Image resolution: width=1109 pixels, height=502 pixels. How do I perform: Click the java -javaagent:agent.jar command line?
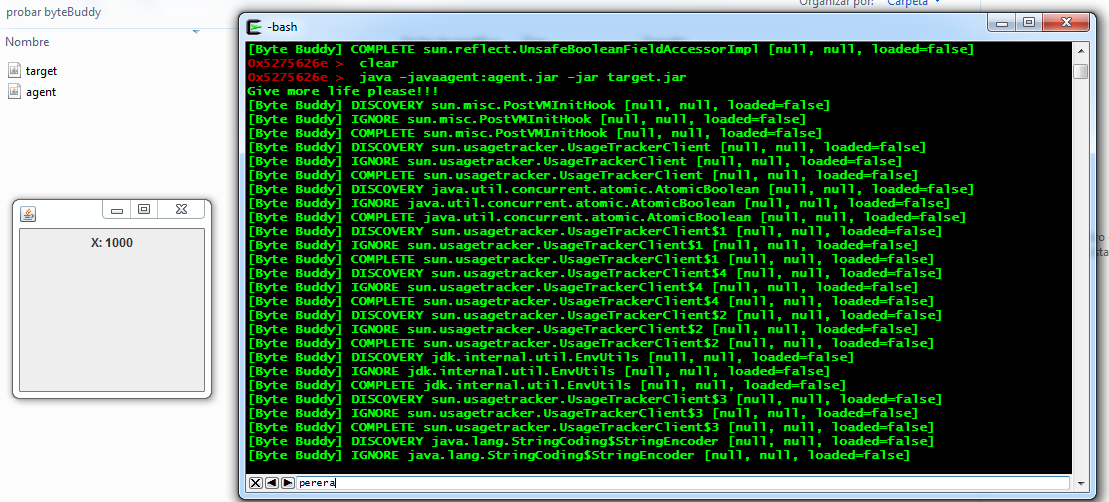point(467,77)
